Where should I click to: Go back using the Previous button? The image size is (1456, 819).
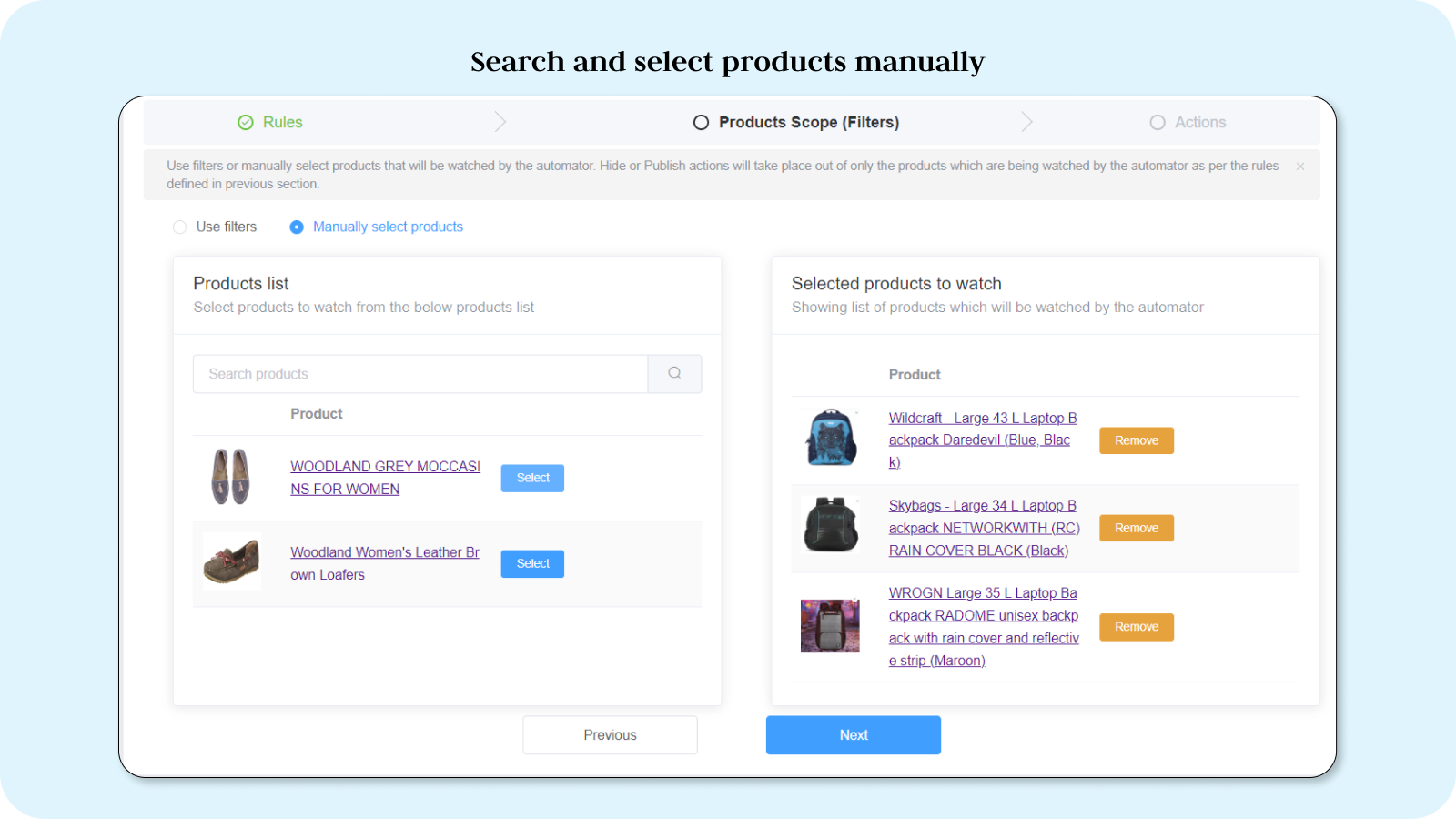[x=610, y=734]
